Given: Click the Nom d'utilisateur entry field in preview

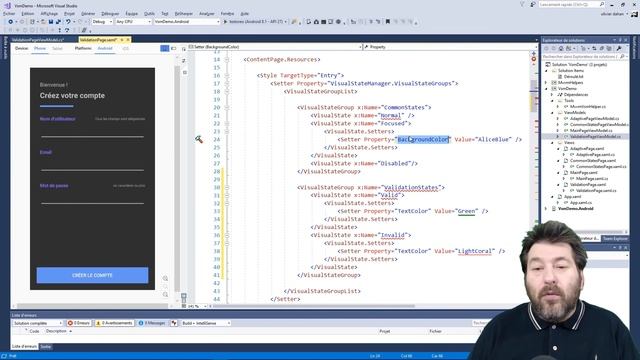Looking at the screenshot, I should (x=92, y=133).
